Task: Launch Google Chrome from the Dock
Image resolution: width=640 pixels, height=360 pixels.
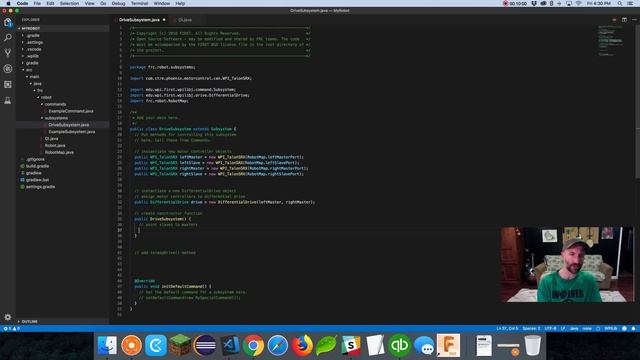Action: (253, 345)
